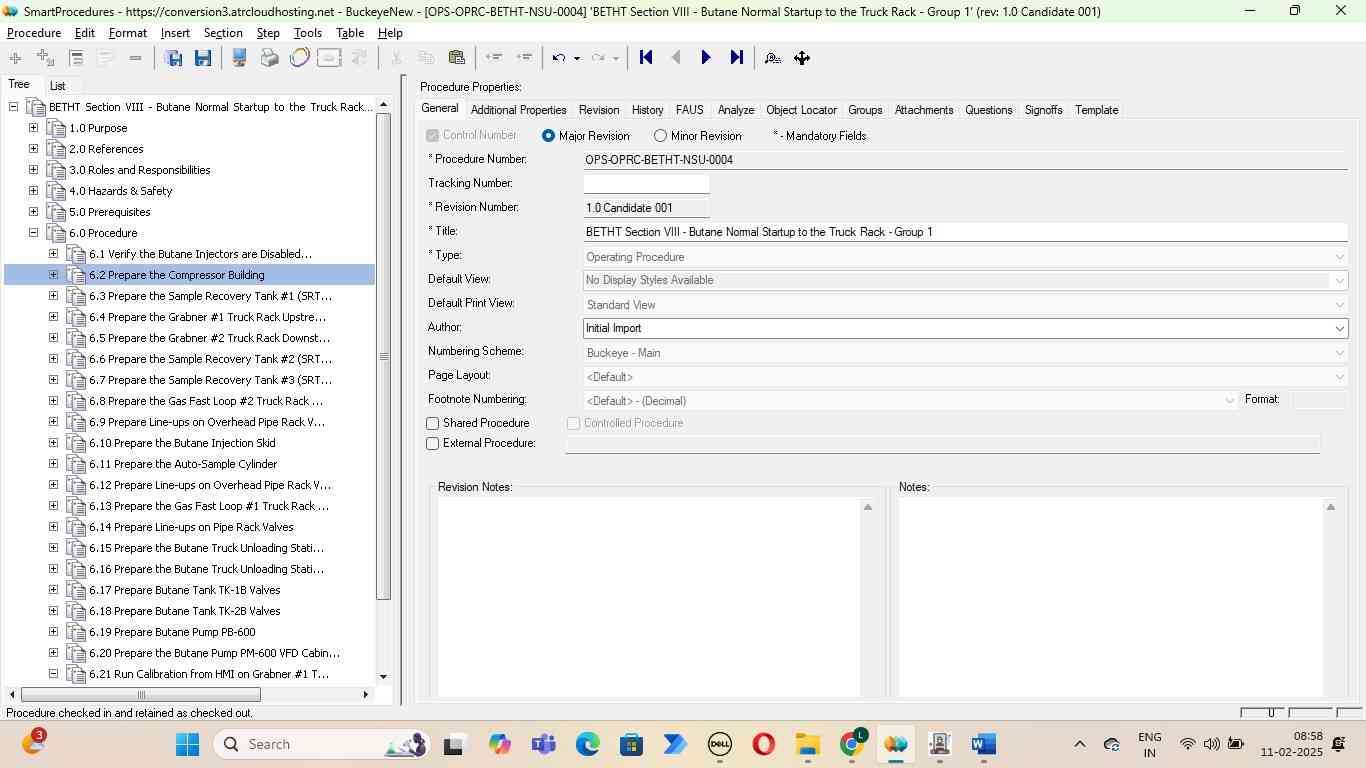
Task: Open Microsoft Teams from taskbar
Action: coord(543,744)
